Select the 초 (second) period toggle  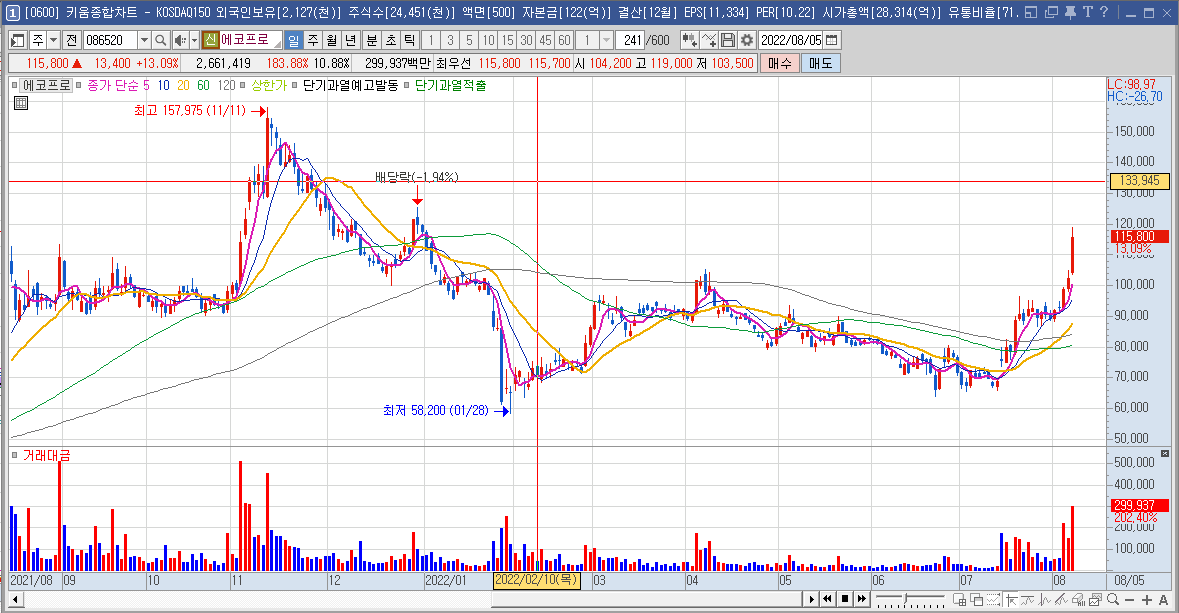[x=390, y=41]
